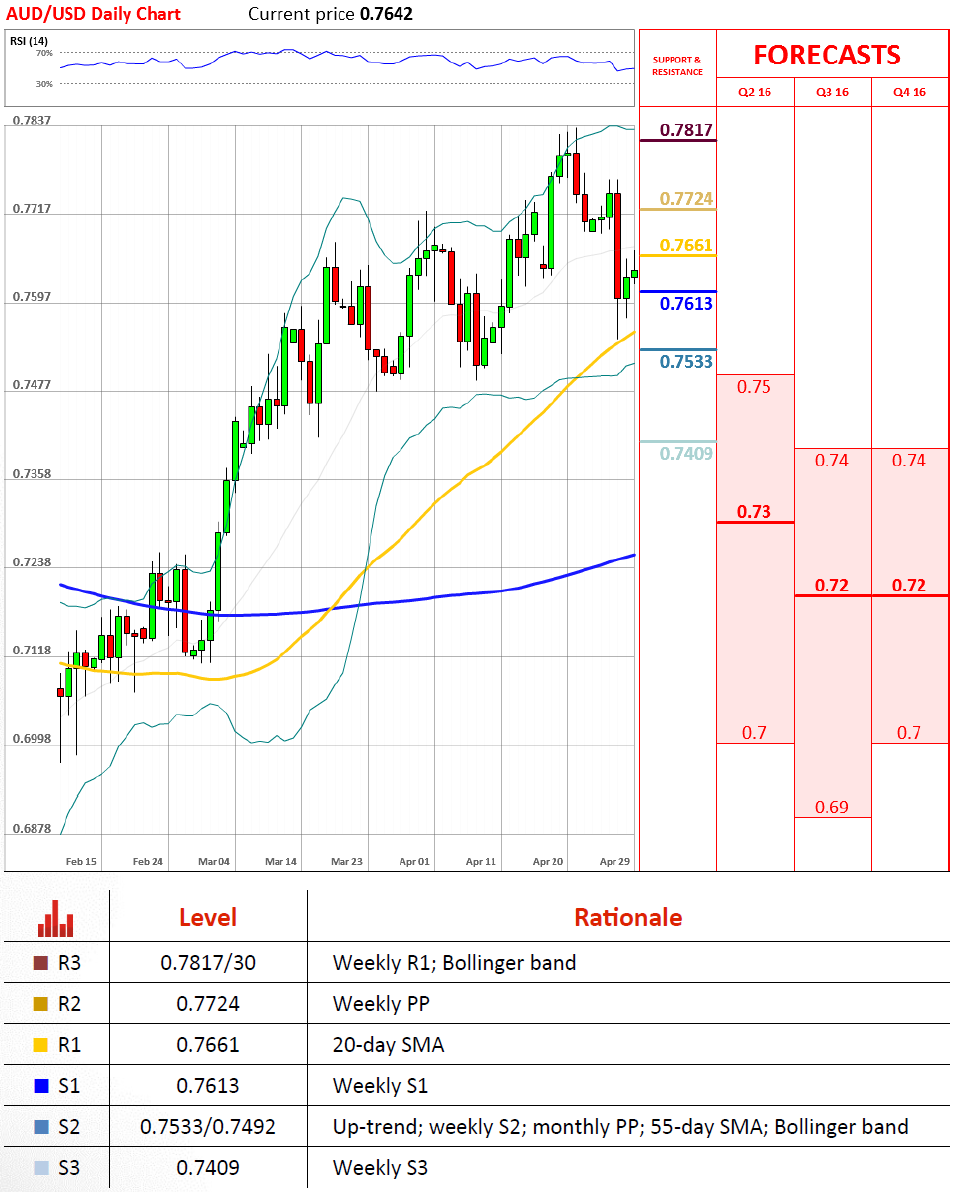957x1192 pixels.
Task: Click the 0.7817/30 level cell
Action: (208, 963)
